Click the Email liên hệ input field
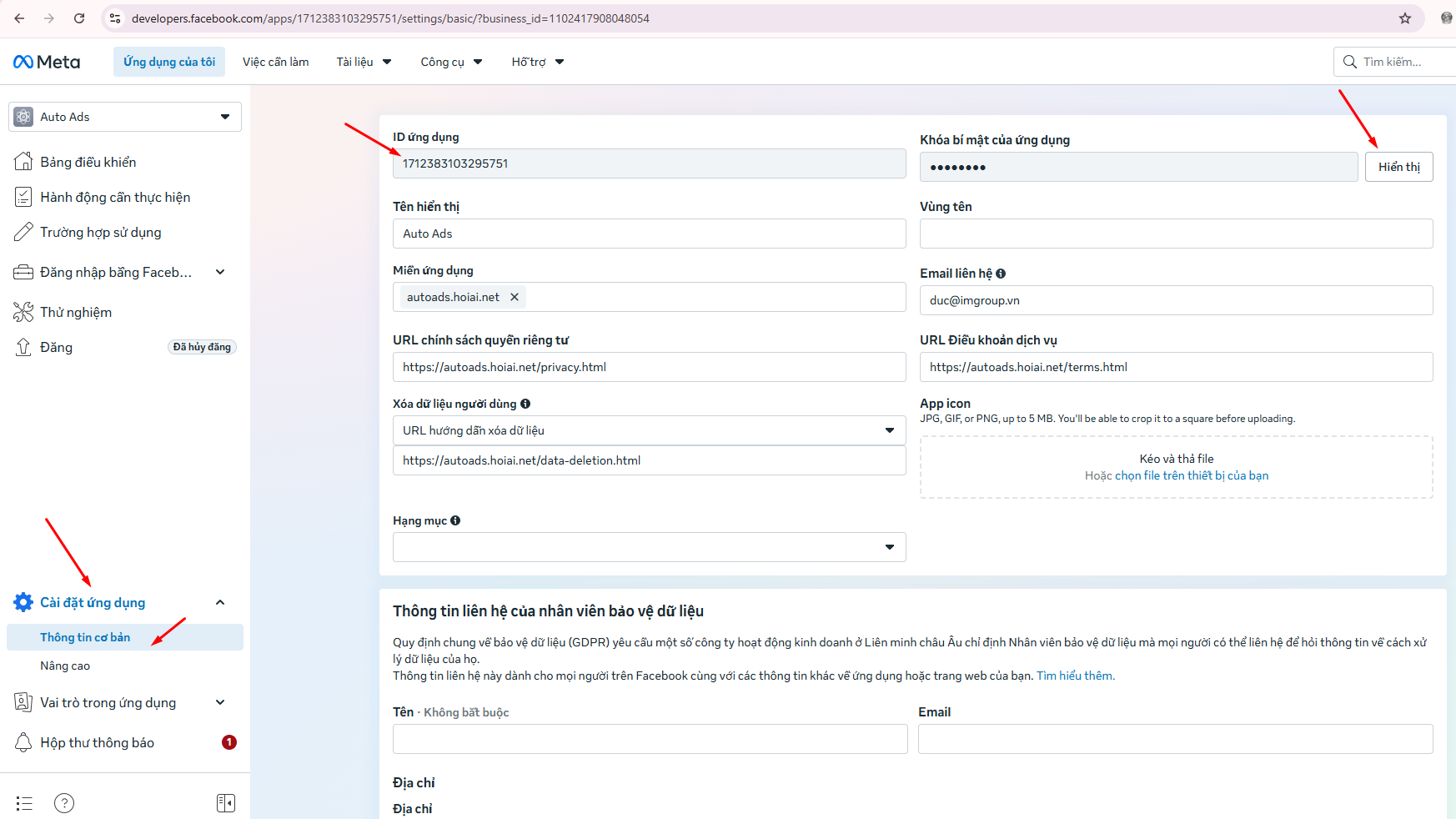The width and height of the screenshot is (1456, 819). click(x=1176, y=300)
